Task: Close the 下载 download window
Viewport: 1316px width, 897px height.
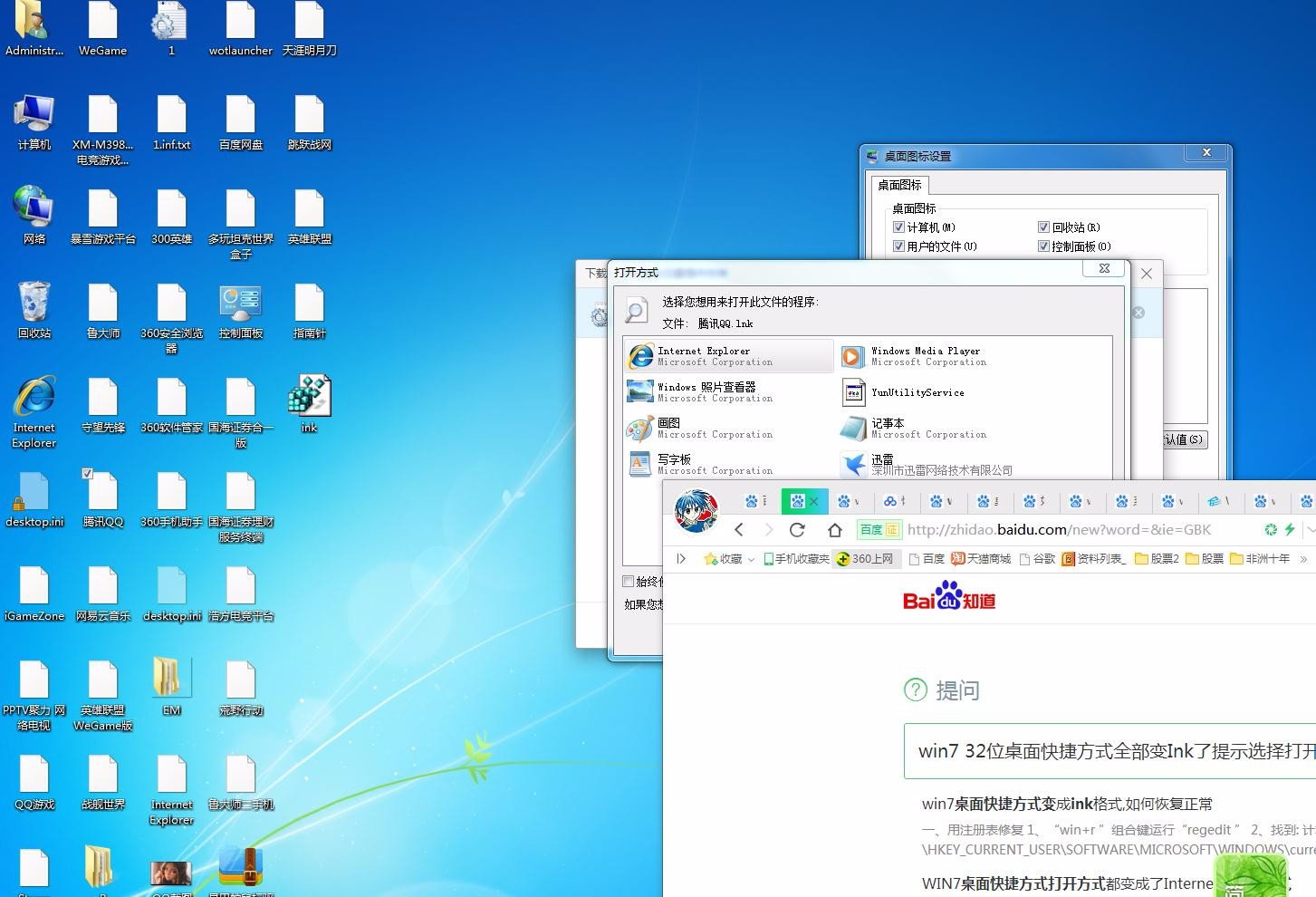Action: pyautogui.click(x=1147, y=273)
